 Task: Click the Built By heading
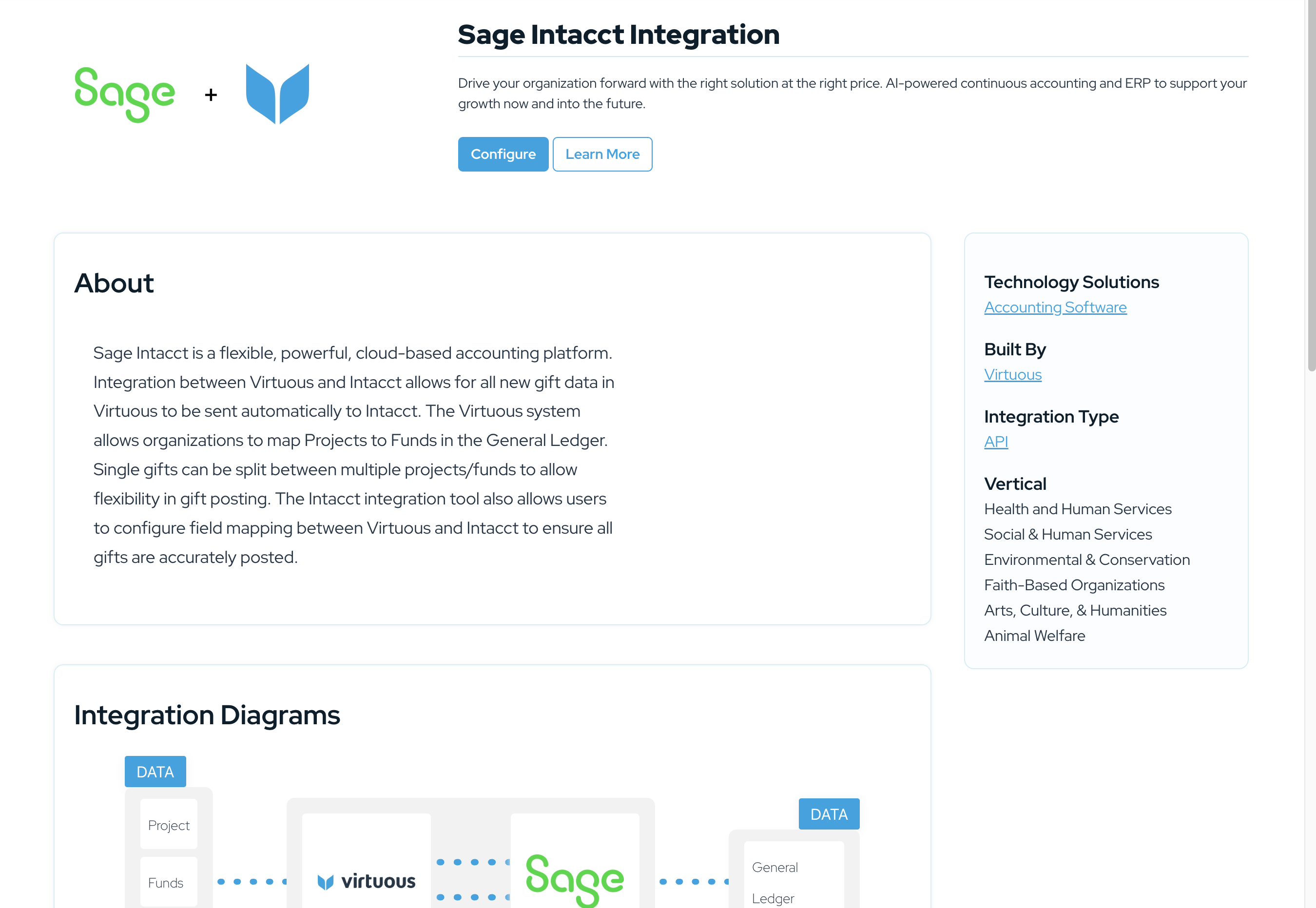pos(1014,349)
